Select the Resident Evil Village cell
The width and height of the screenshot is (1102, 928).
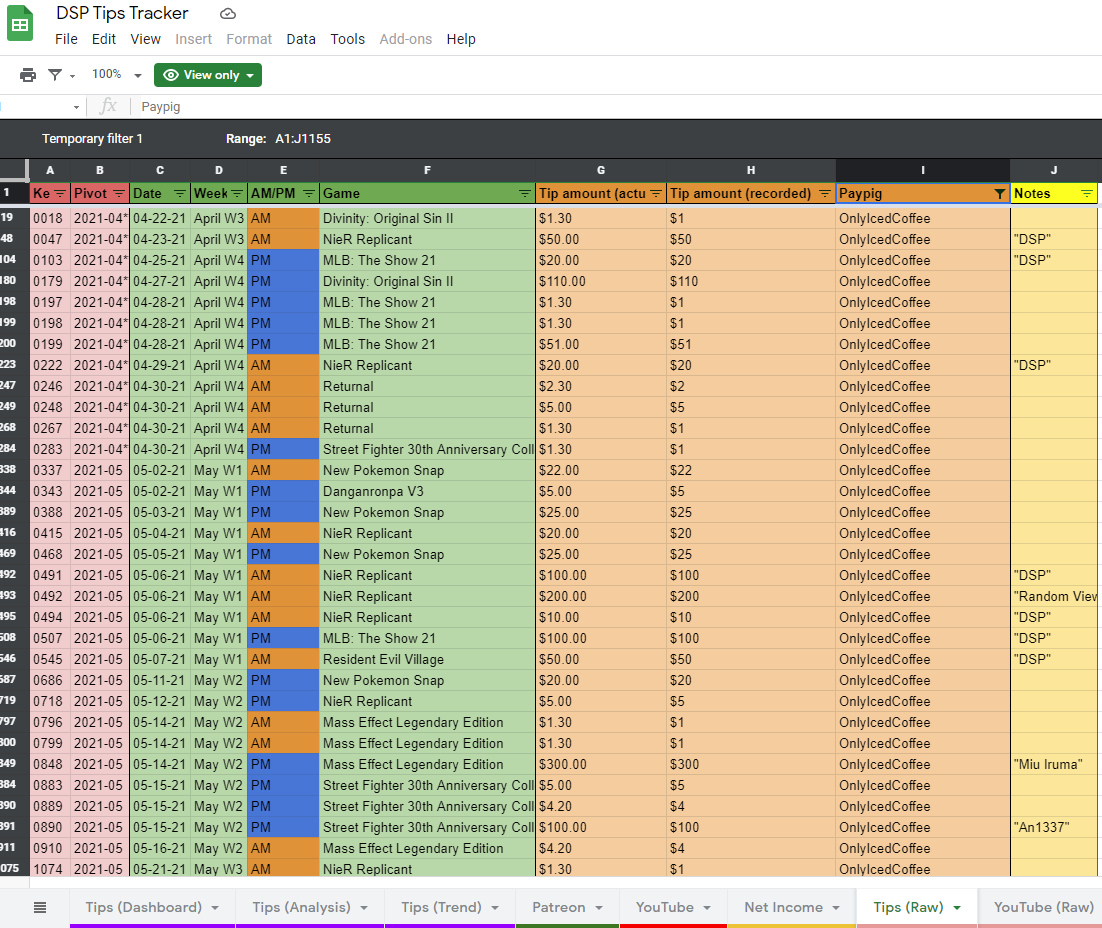click(427, 659)
